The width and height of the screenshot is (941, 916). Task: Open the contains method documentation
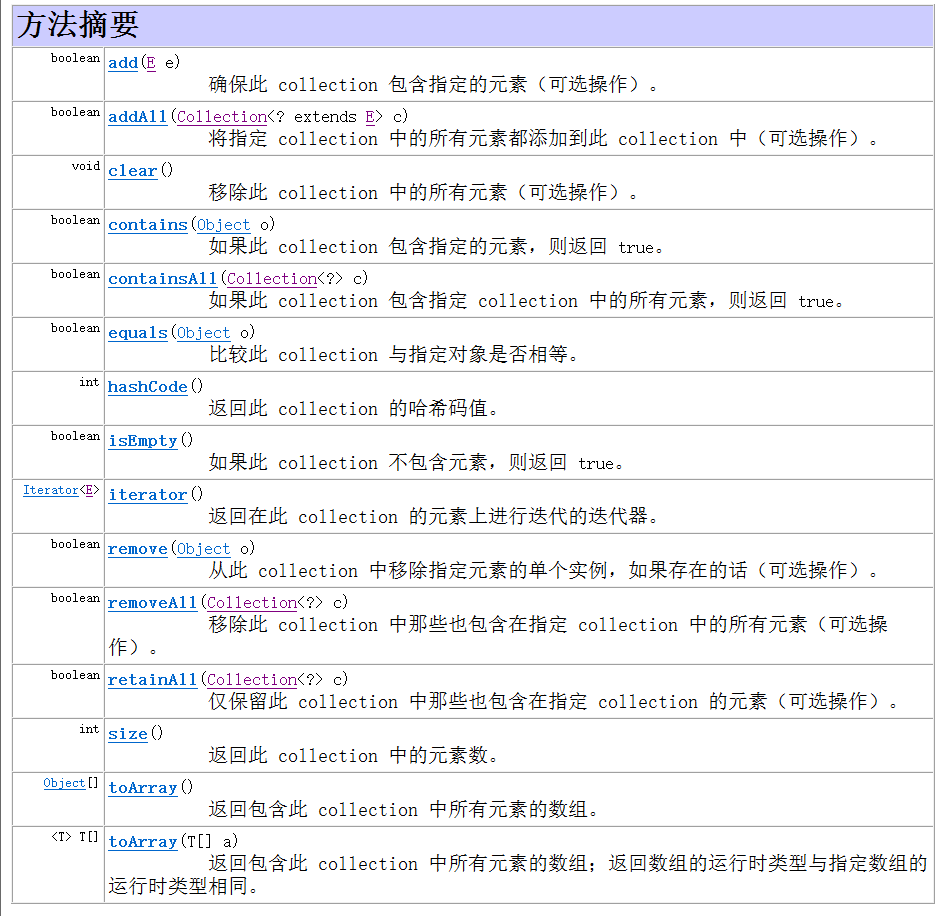pos(147,225)
